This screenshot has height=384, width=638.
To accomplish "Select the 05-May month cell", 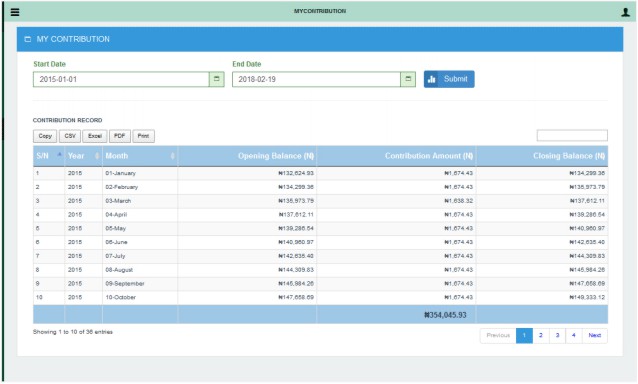I will pos(140,229).
